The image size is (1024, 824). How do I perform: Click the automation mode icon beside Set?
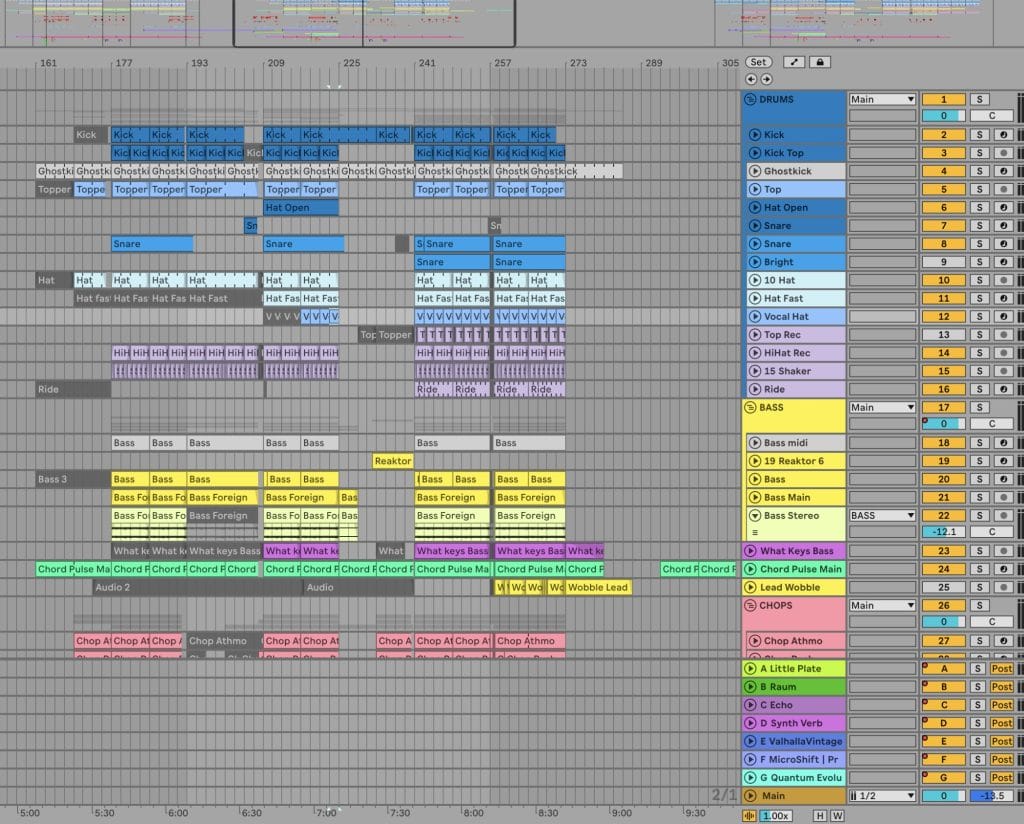click(x=793, y=62)
